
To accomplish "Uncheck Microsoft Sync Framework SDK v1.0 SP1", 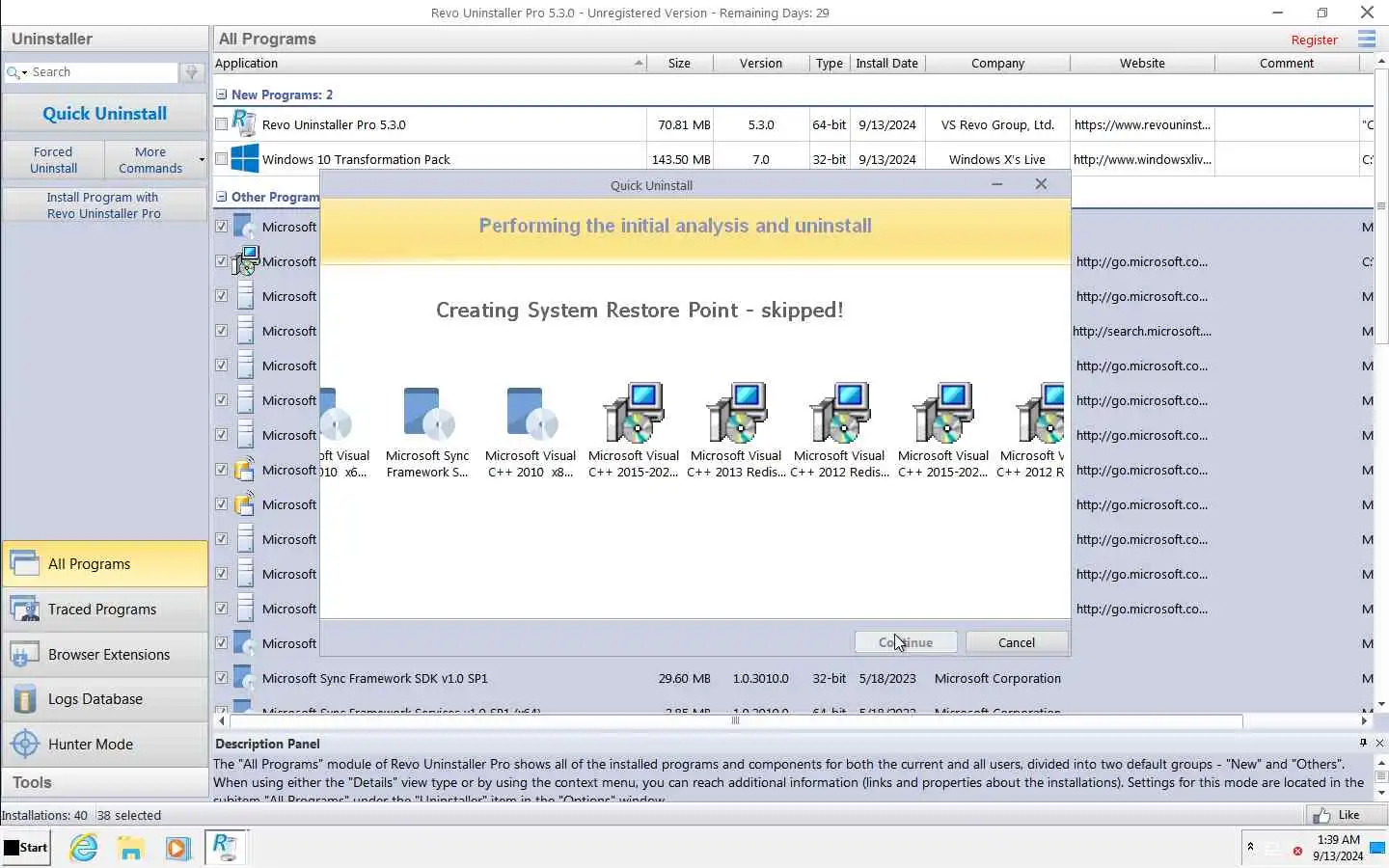I will [x=222, y=678].
